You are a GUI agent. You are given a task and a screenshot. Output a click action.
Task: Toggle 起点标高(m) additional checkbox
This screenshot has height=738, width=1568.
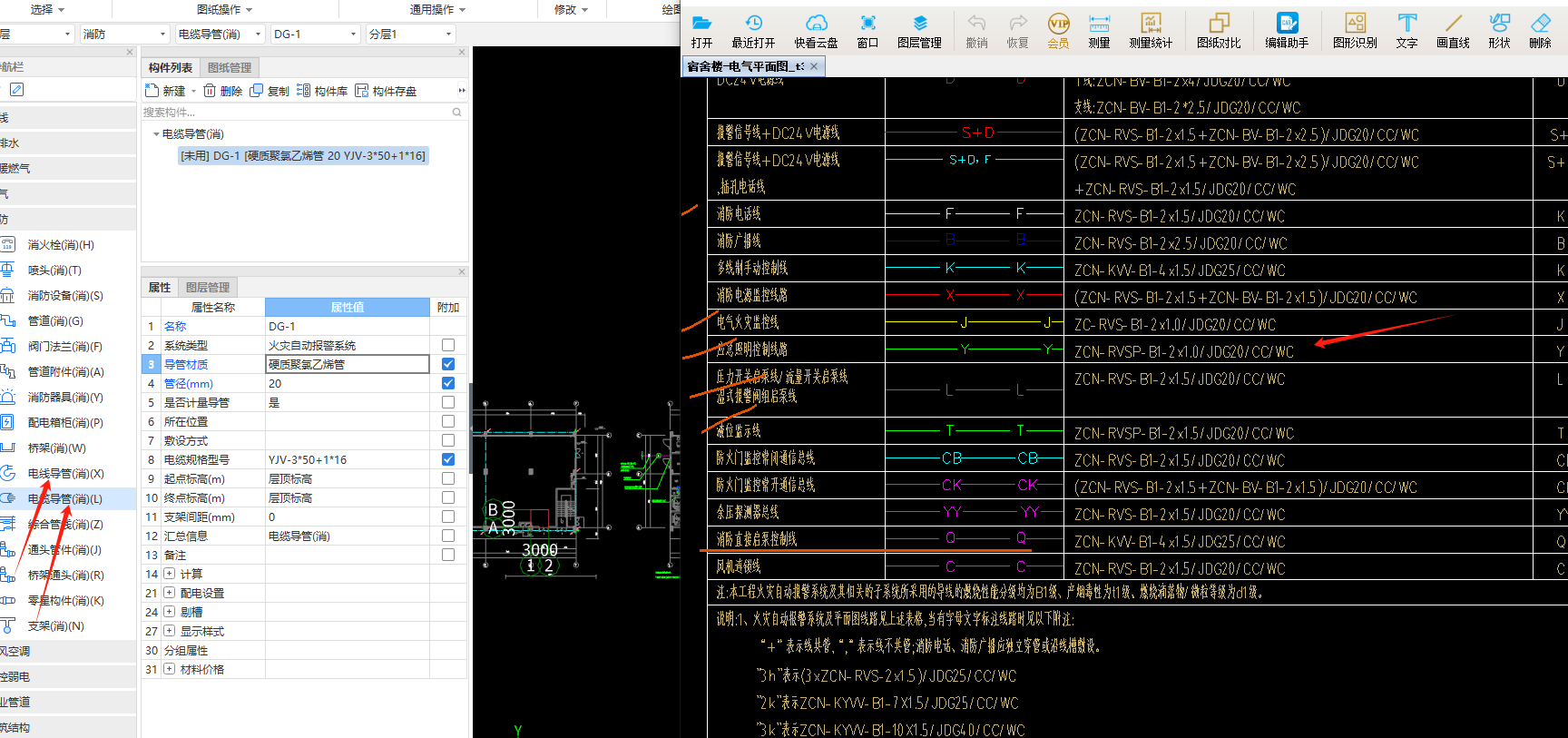[x=448, y=478]
